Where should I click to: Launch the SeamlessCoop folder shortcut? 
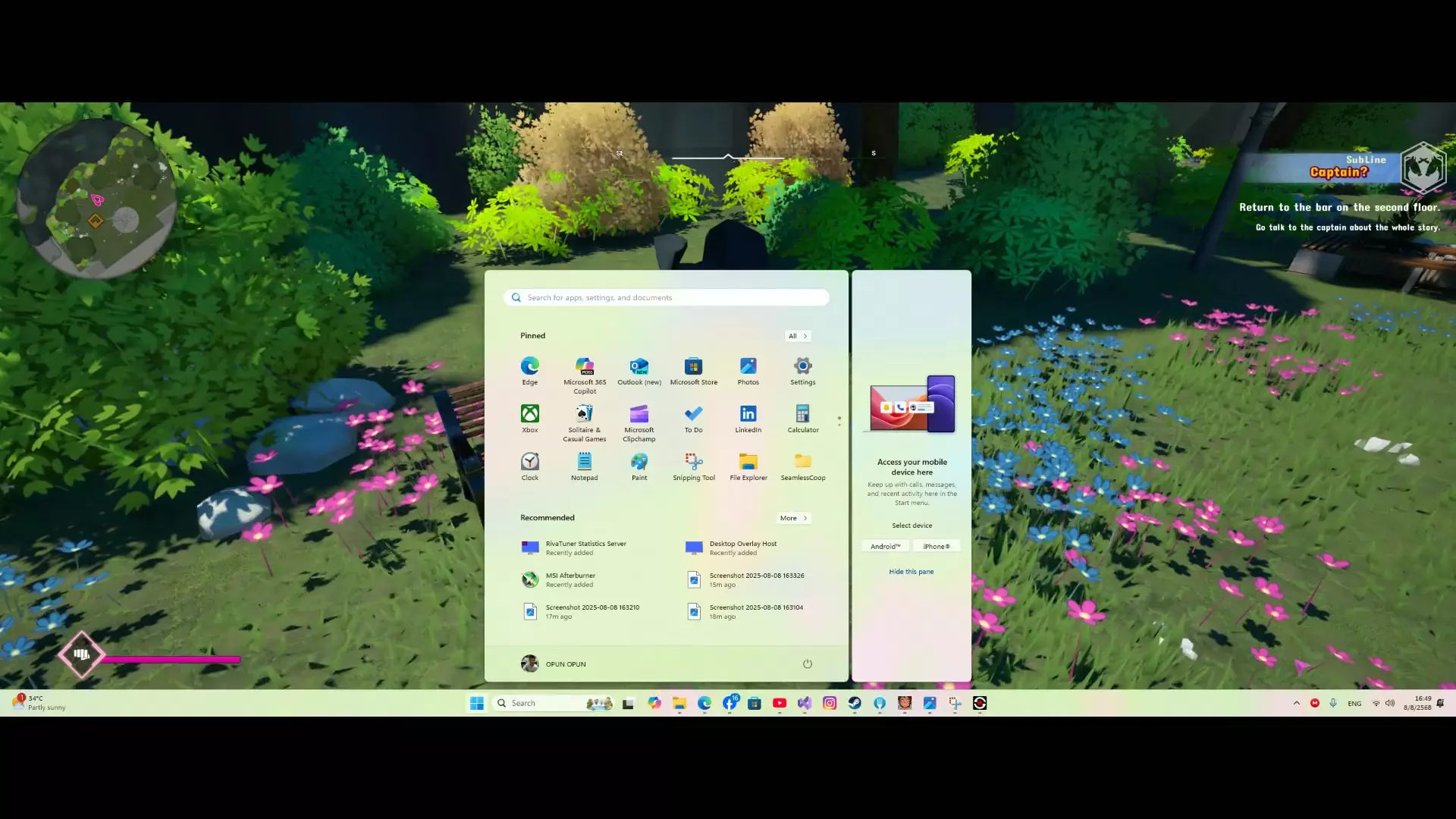pyautogui.click(x=802, y=466)
